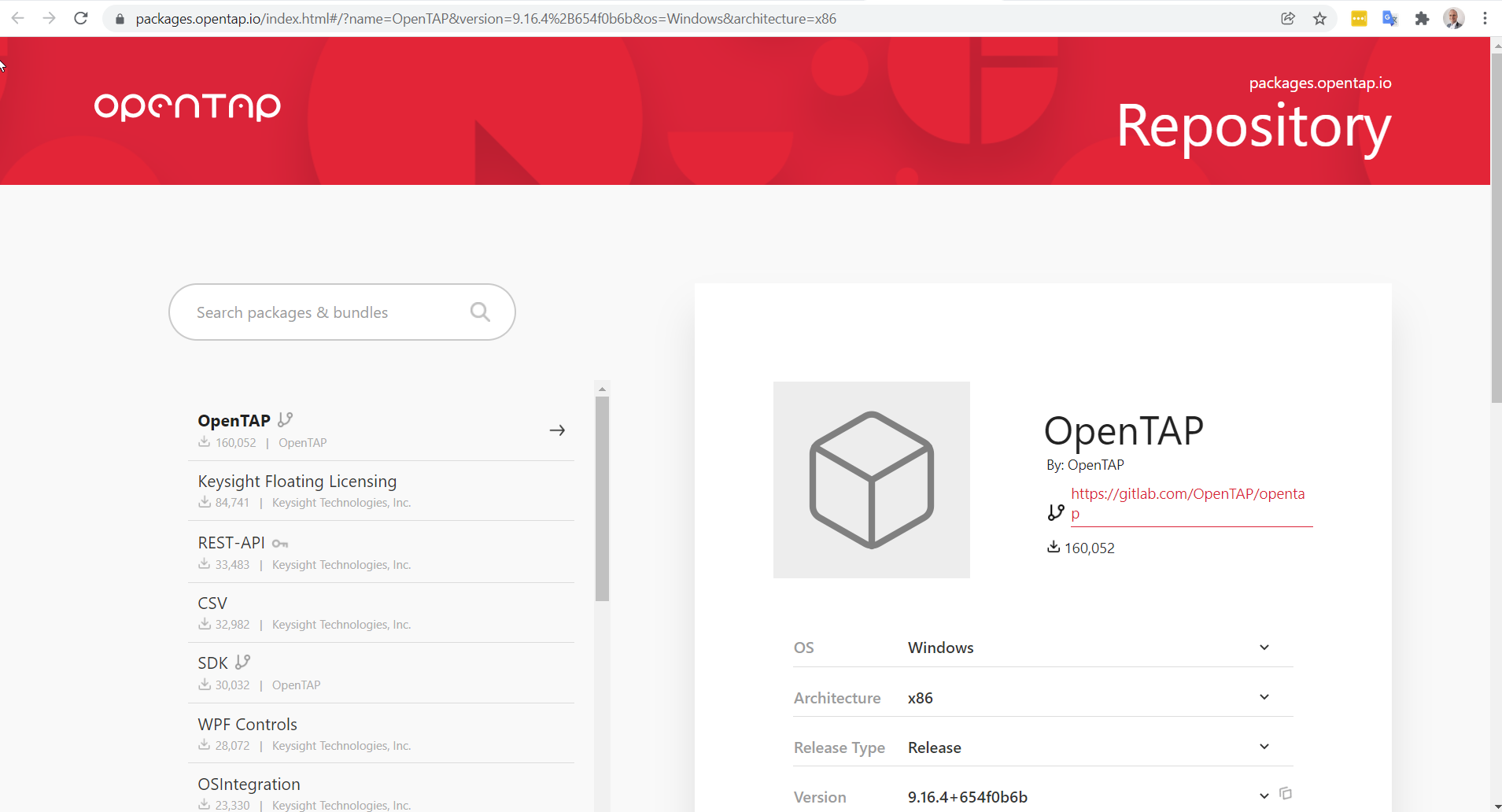The width and height of the screenshot is (1502, 812).
Task: Select the Keysight Floating Licensing package
Action: (297, 481)
